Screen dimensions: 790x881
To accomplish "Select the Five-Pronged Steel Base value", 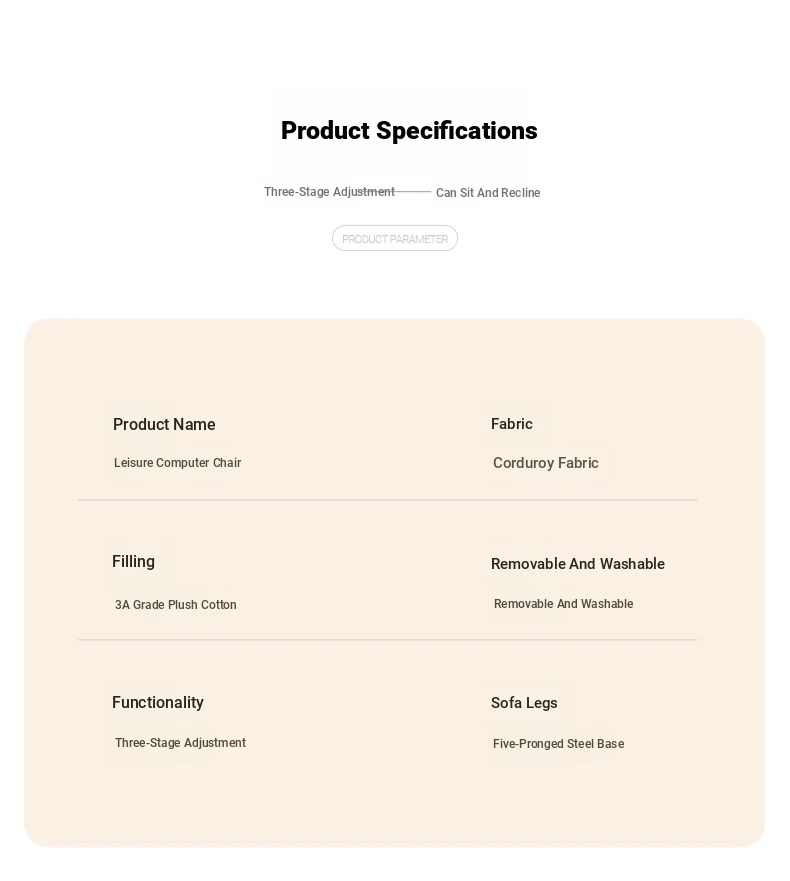I will pyautogui.click(x=559, y=744).
